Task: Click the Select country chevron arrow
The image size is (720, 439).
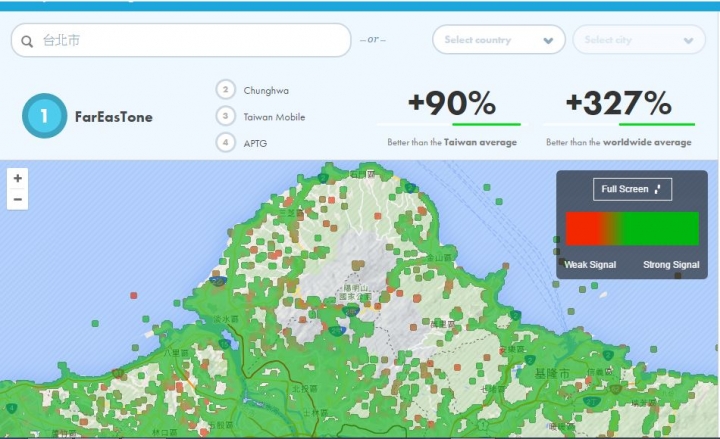Action: tap(548, 40)
